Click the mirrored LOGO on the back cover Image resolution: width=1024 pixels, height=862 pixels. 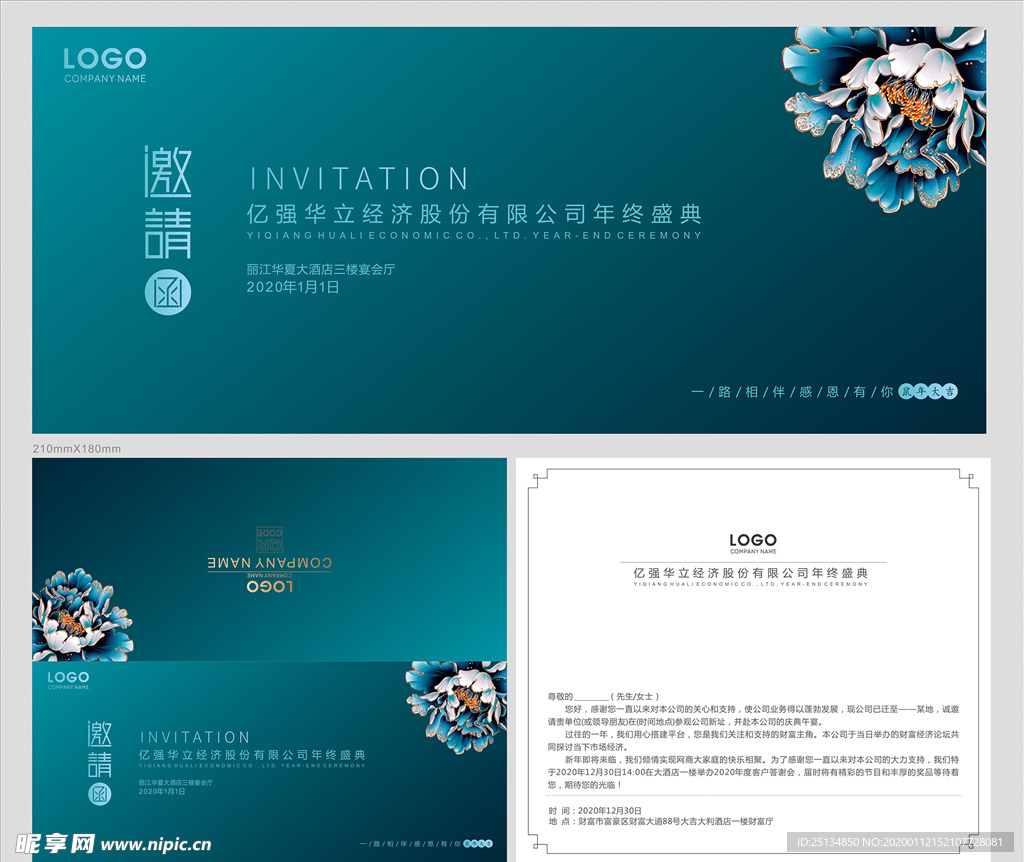[x=270, y=587]
